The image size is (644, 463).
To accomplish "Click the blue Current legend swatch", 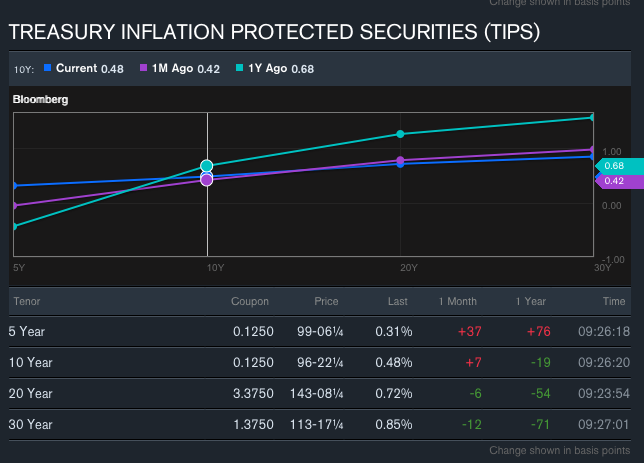I will [47, 69].
